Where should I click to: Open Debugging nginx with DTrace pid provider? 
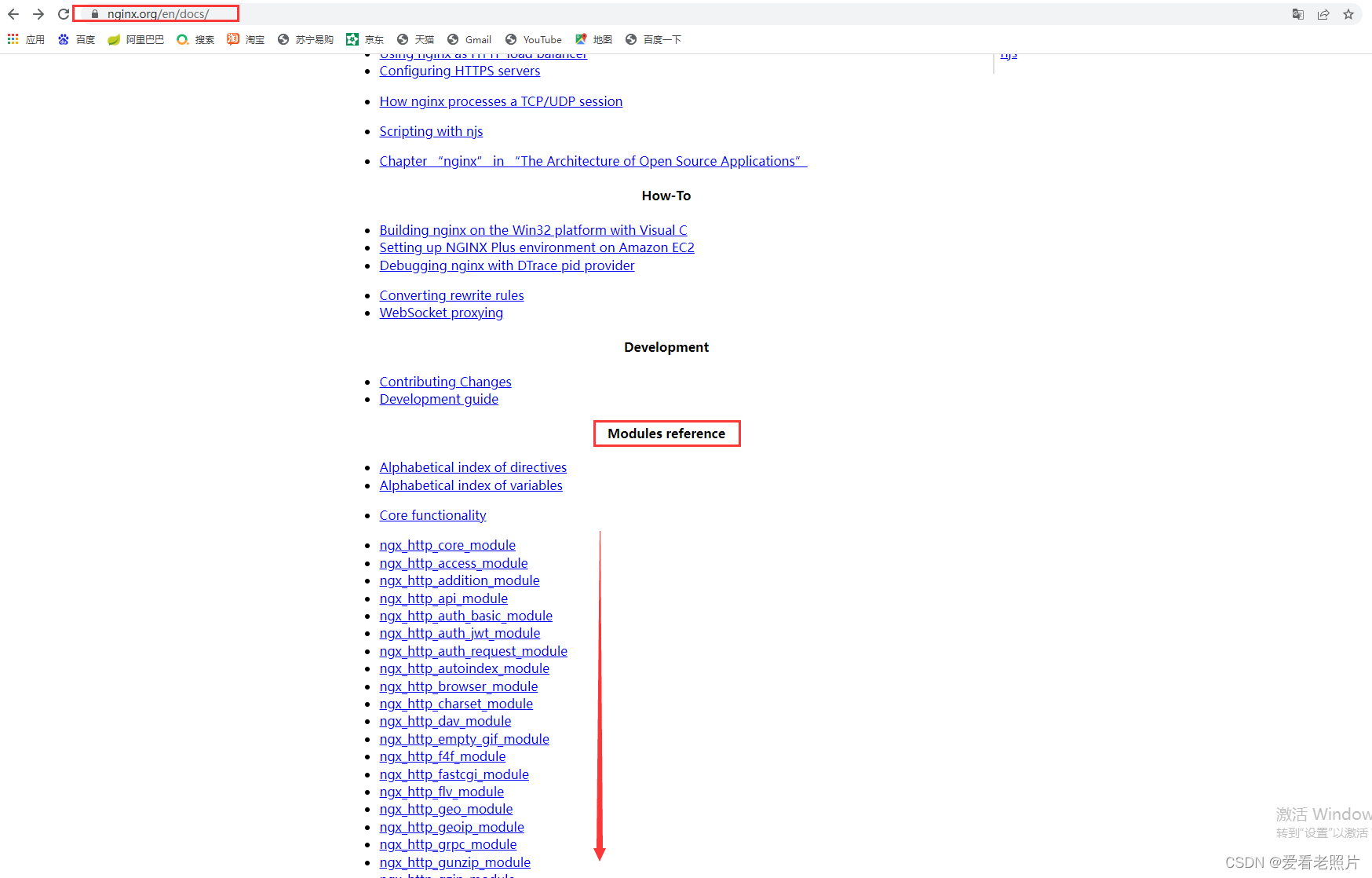[x=507, y=265]
